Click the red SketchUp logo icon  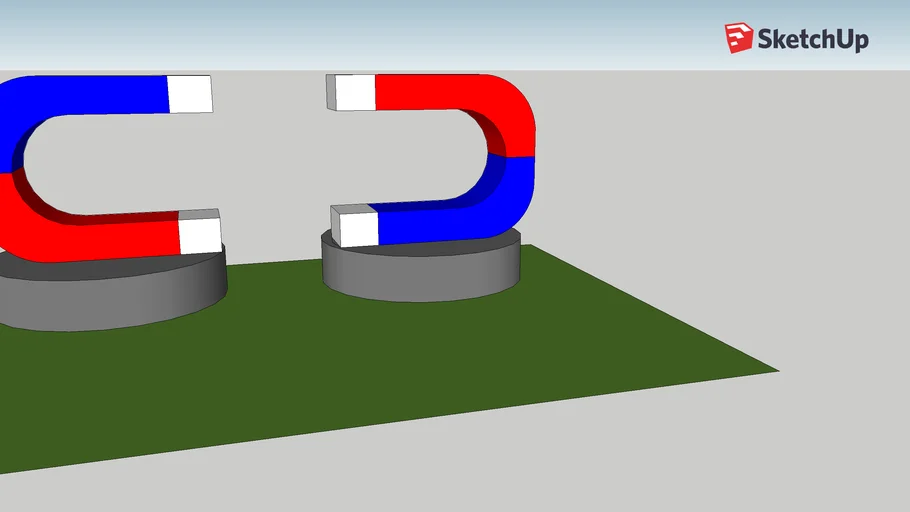pyautogui.click(x=738, y=38)
